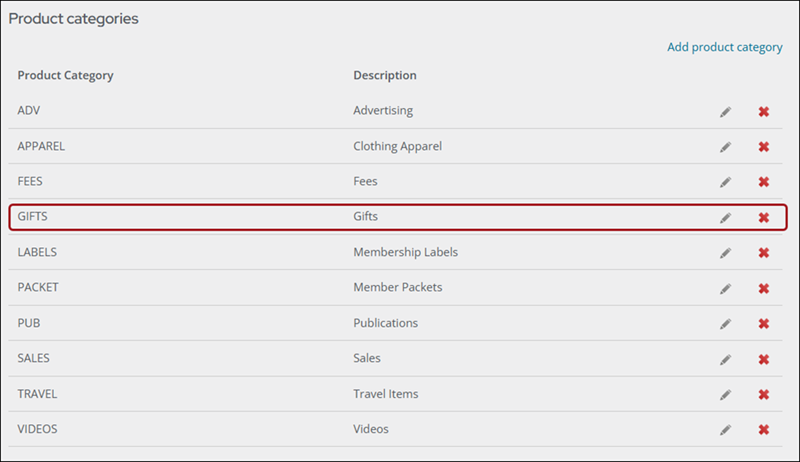Viewport: 800px width, 462px height.
Task: Edit the PACKET Member Packets category
Action: click(x=726, y=289)
